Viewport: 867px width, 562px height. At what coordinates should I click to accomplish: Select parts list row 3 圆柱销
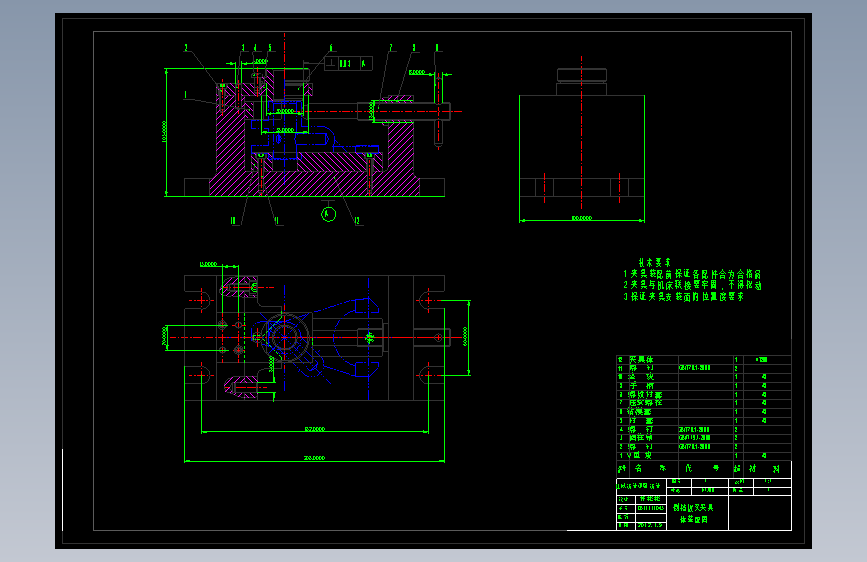(704, 438)
